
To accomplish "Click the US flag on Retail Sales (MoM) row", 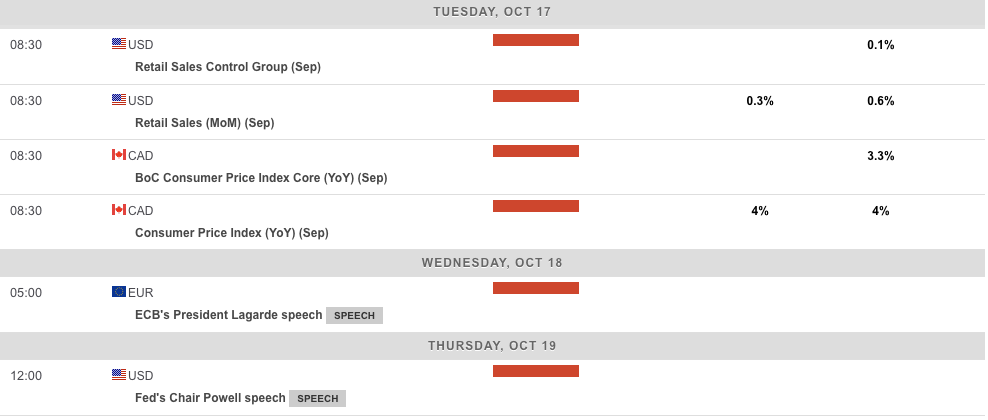I will click(119, 100).
